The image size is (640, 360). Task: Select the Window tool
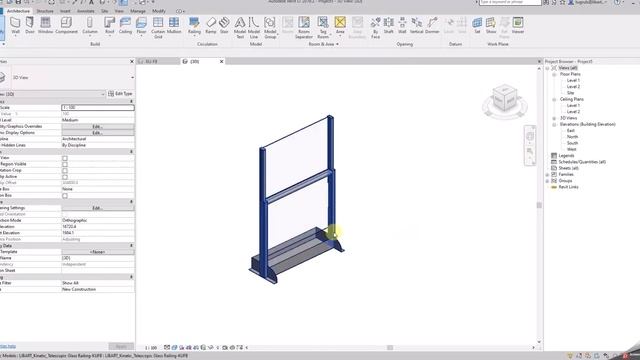point(45,25)
